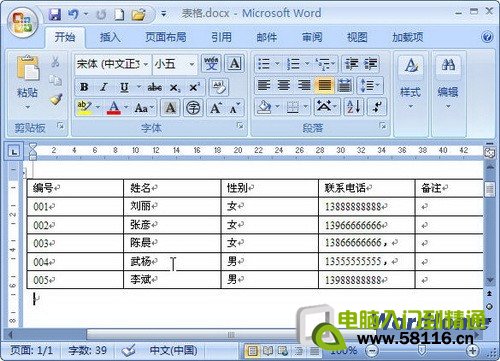Clear formatting with eraser icon
The width and height of the screenshot is (500, 361).
(219, 87)
